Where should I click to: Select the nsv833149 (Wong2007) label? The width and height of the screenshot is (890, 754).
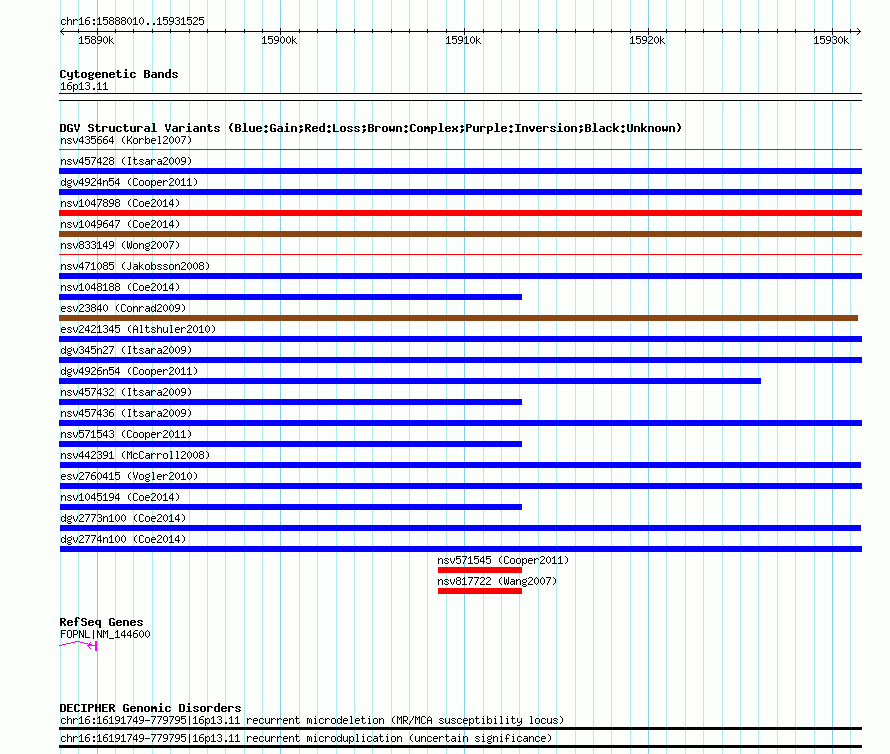[x=120, y=245]
